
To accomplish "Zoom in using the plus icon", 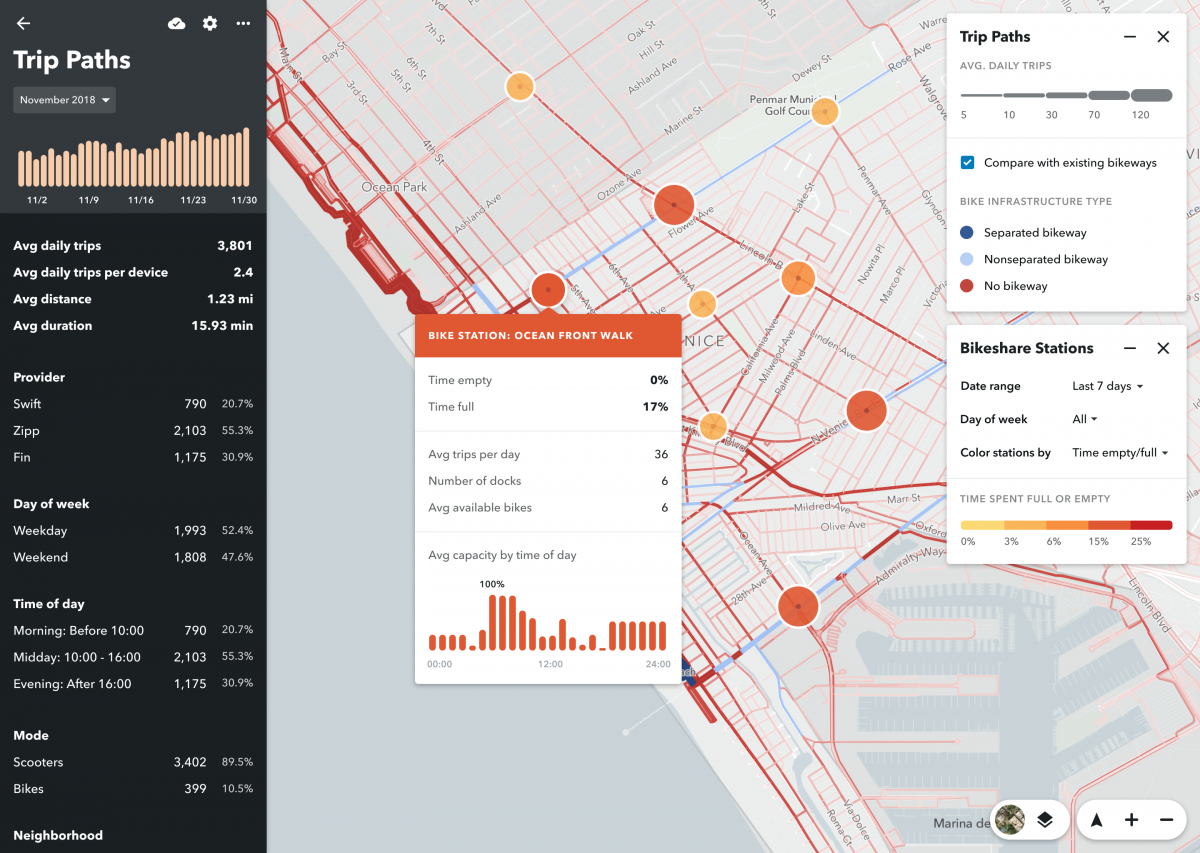I will 1131,819.
